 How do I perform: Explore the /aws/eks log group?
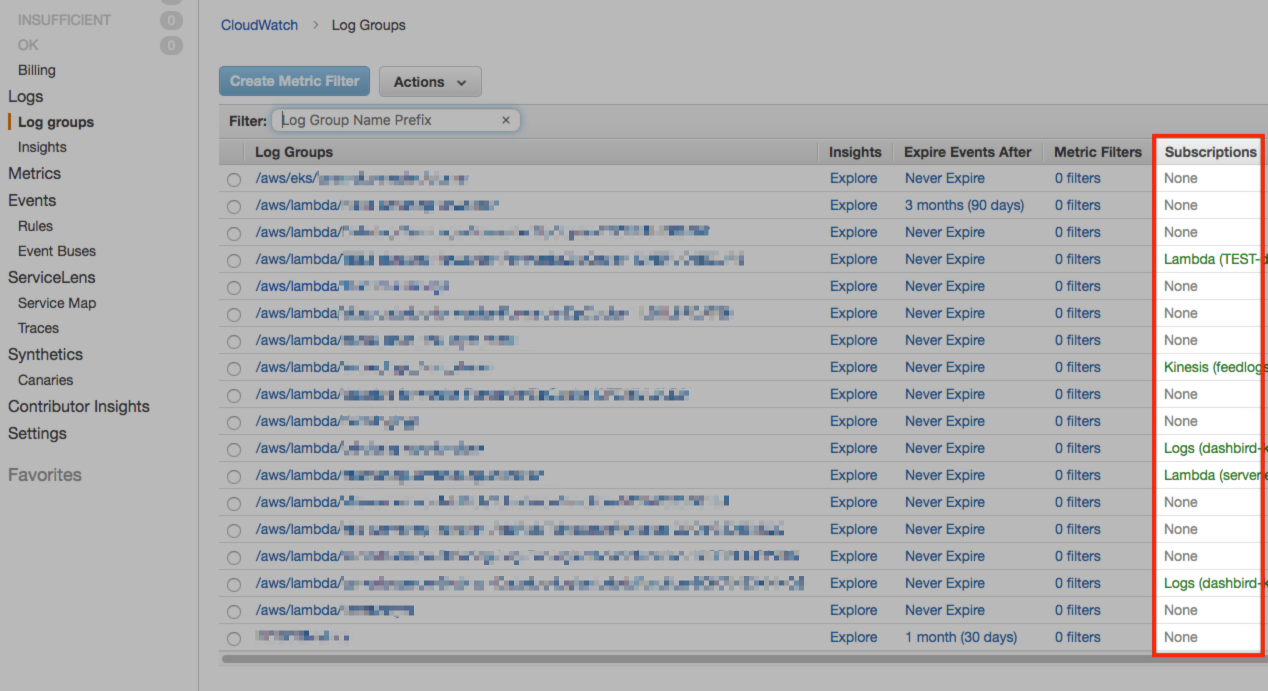(x=853, y=177)
